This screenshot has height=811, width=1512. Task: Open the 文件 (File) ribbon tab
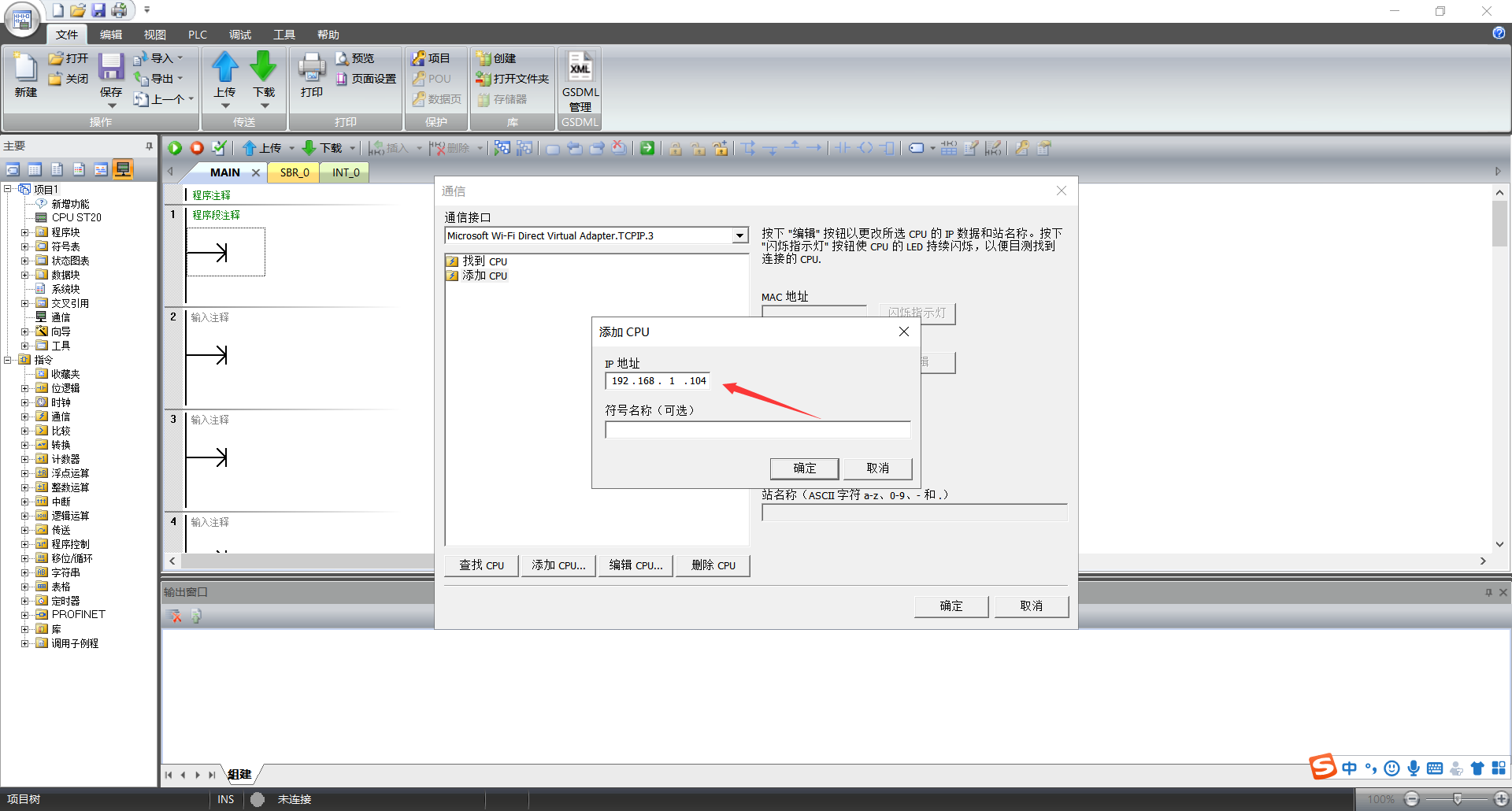67,35
